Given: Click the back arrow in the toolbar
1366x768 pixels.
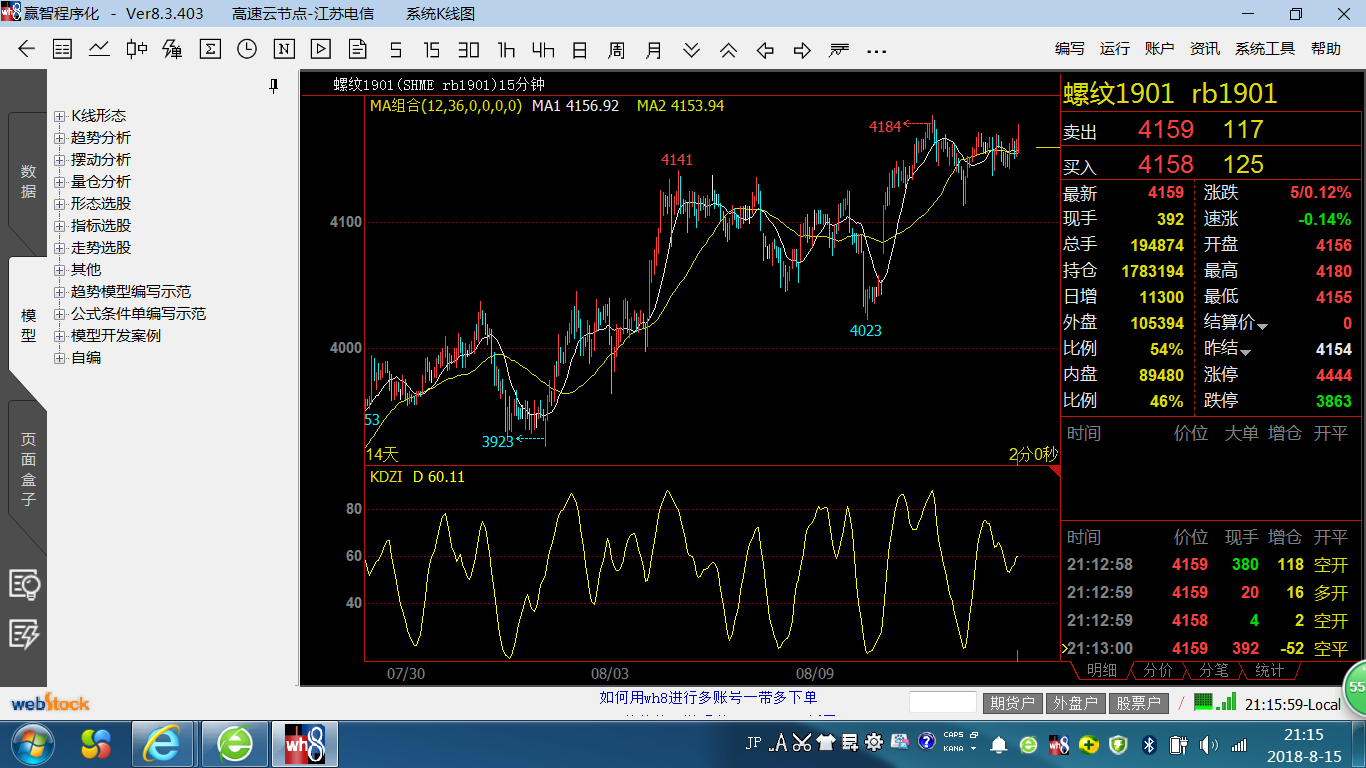Looking at the screenshot, I should pos(26,49).
